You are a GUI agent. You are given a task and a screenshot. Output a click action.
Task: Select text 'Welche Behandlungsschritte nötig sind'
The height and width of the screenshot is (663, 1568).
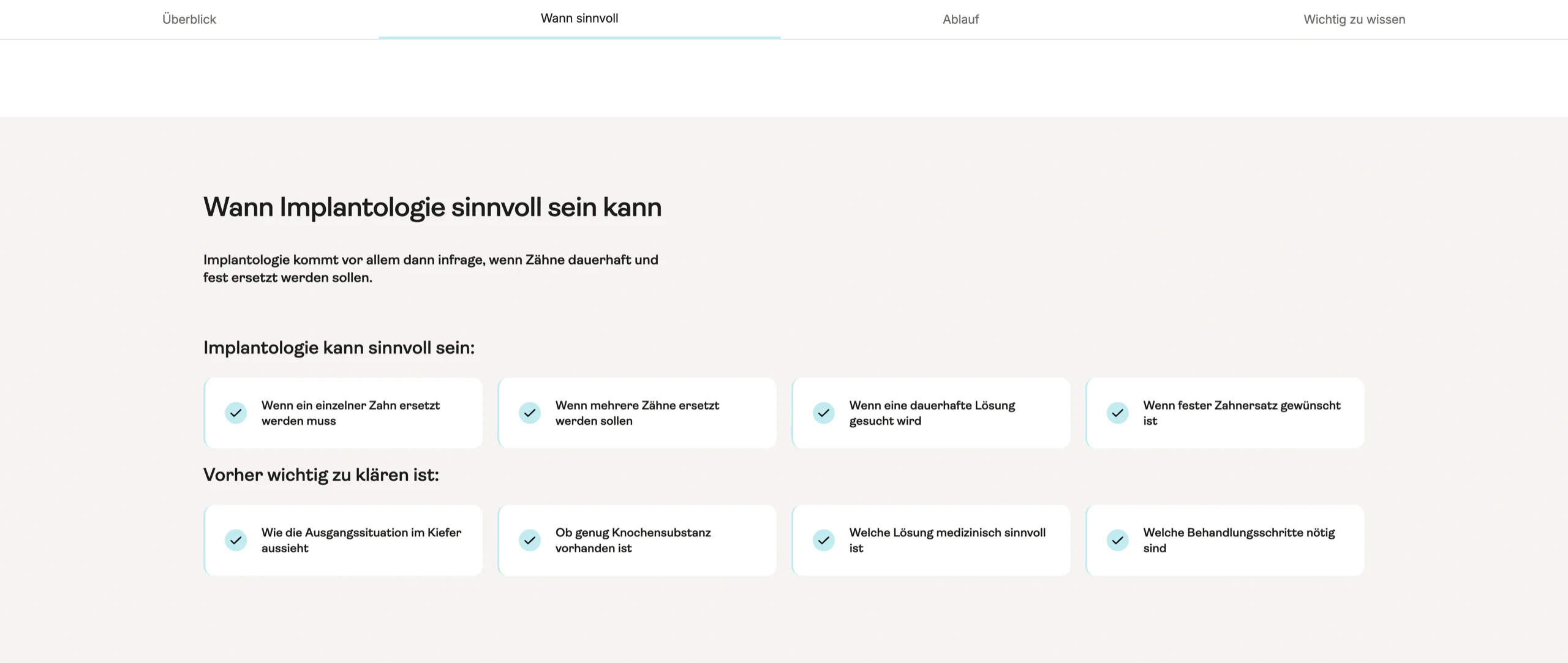(x=1239, y=541)
